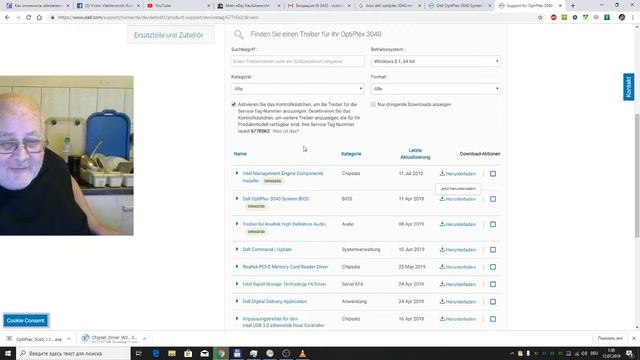Expand Intel Rapid Storage Technology F6 row
The height and width of the screenshot is (360, 640).
[237, 284]
